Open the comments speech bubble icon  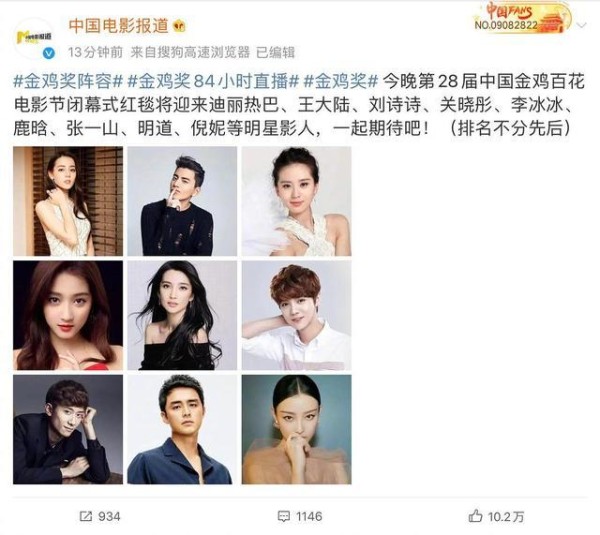284,517
